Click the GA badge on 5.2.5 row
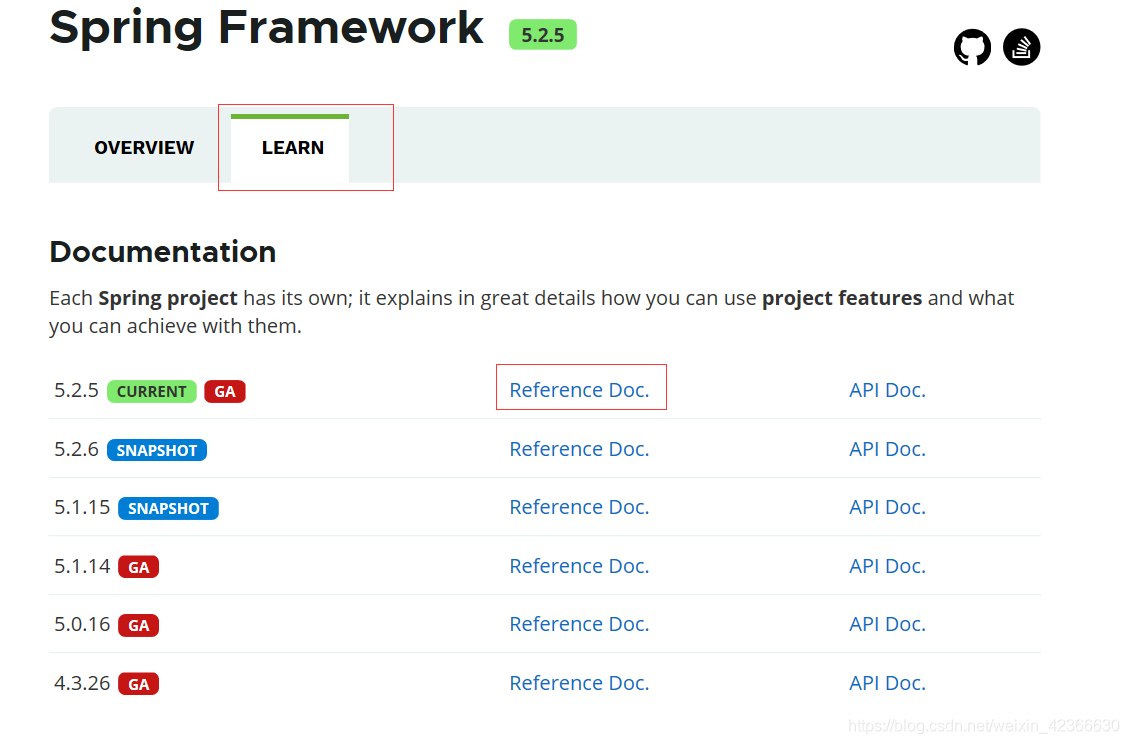The height and width of the screenshot is (744, 1129). coord(225,391)
